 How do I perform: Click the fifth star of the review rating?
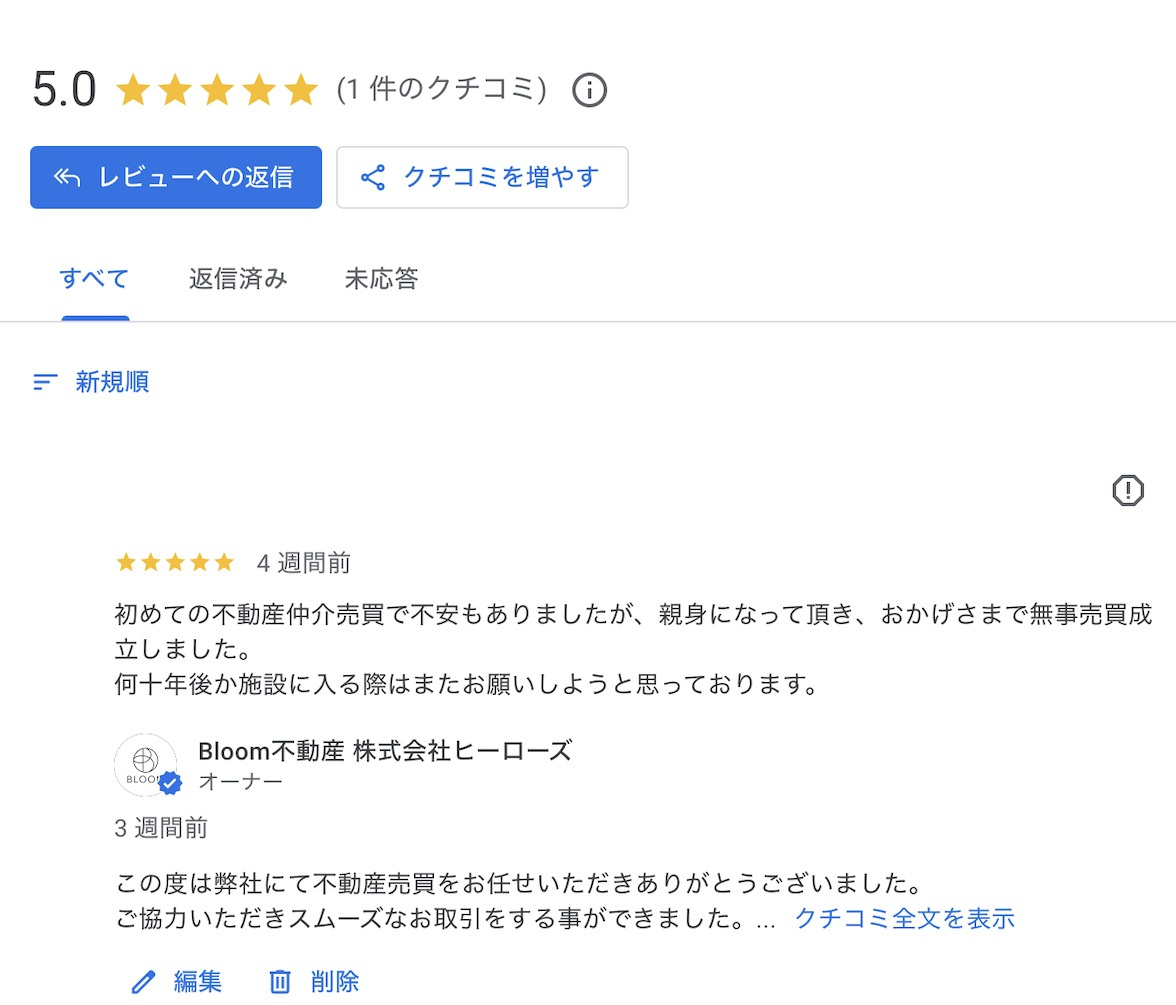pos(222,562)
